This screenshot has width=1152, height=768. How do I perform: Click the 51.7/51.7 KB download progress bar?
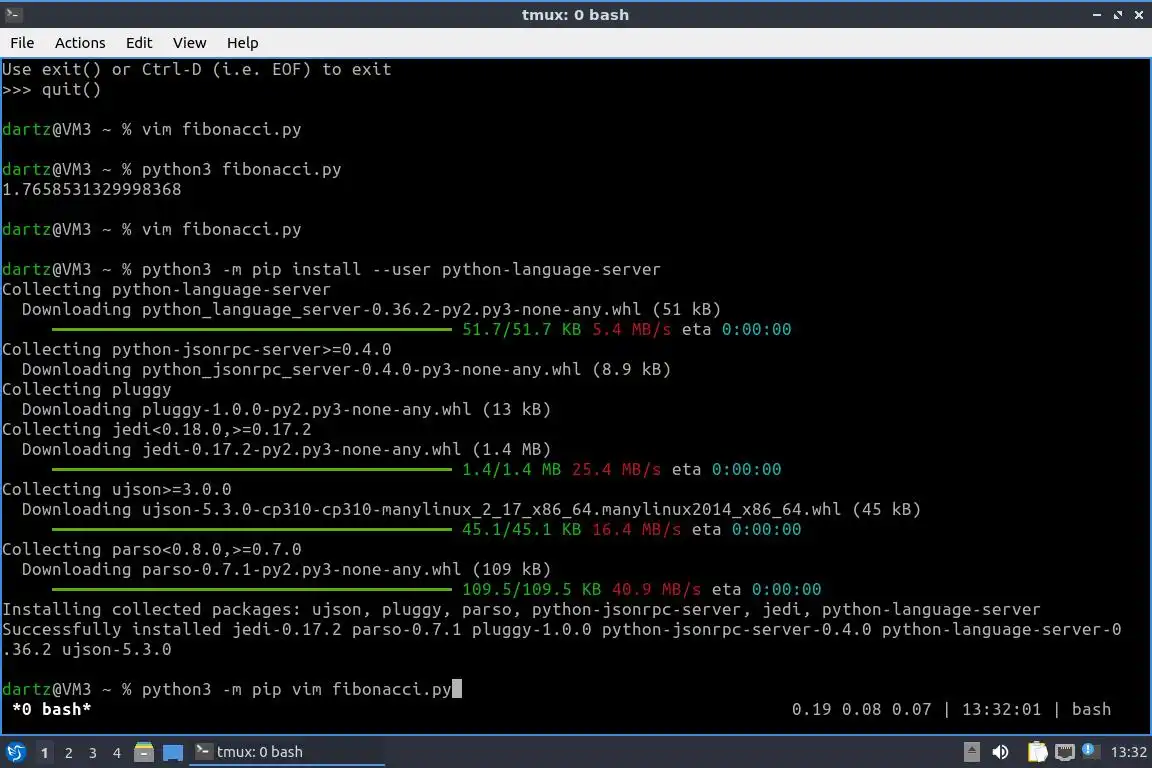[252, 330]
